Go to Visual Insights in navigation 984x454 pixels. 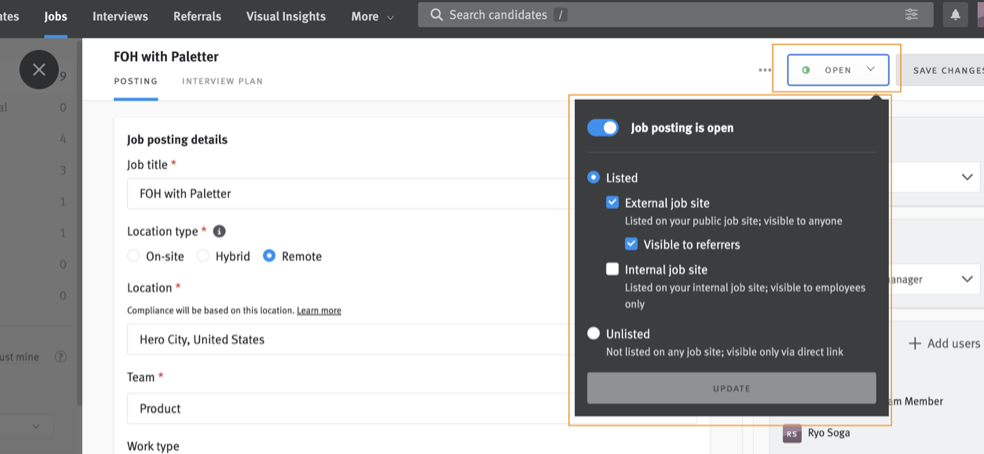[x=286, y=16]
